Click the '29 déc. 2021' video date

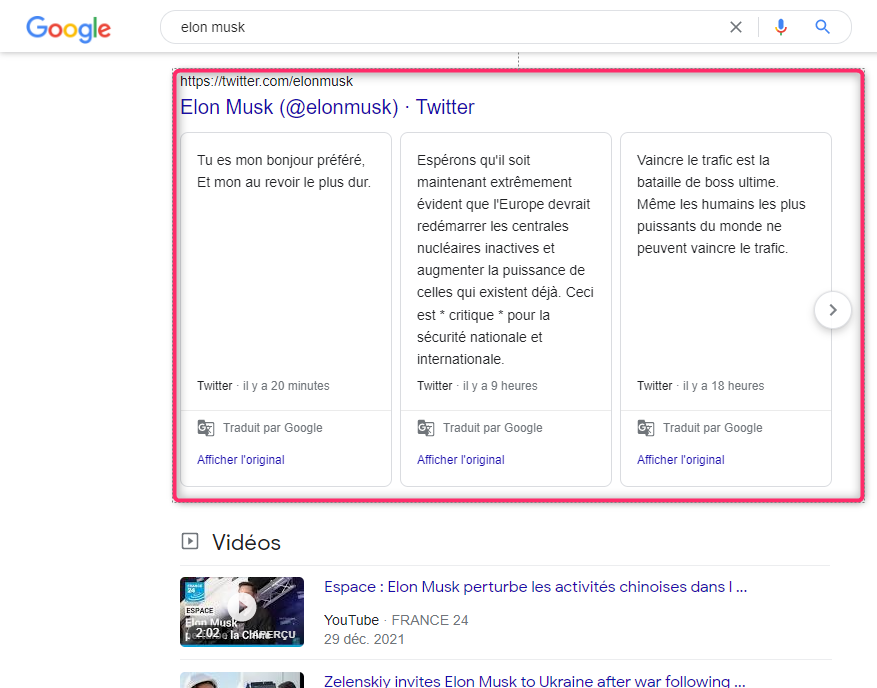[364, 639]
